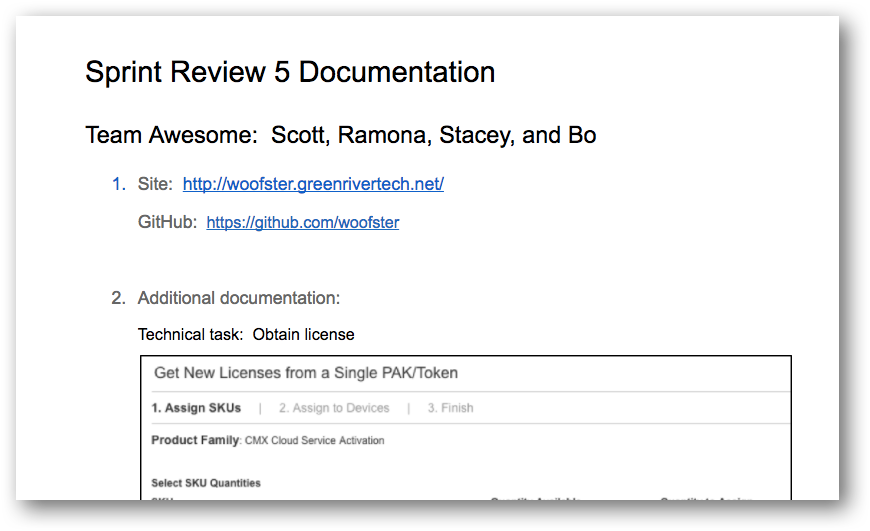The width and height of the screenshot is (870, 531).
Task: Click the 'Additional documentation:' list item
Action: 239,298
